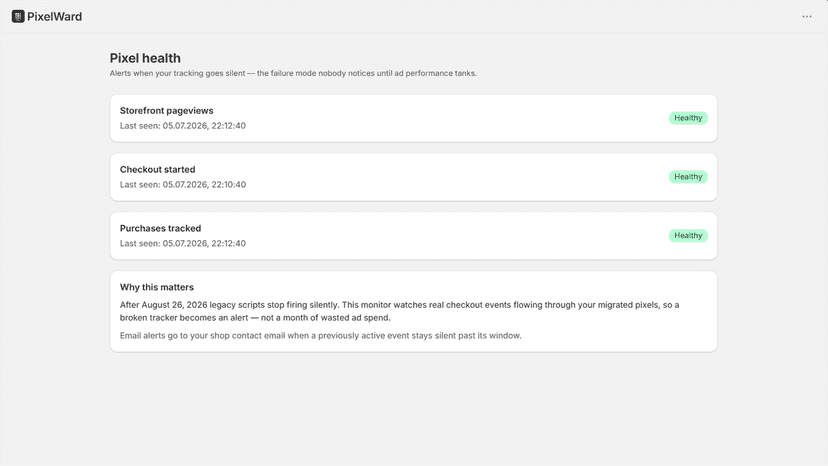
Task: Click Purchases tracked last seen timestamp
Action: [x=183, y=244]
